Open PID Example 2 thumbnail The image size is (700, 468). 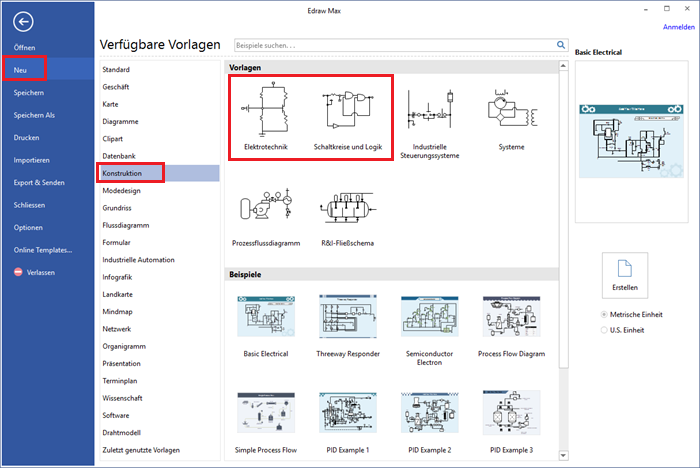[429, 413]
